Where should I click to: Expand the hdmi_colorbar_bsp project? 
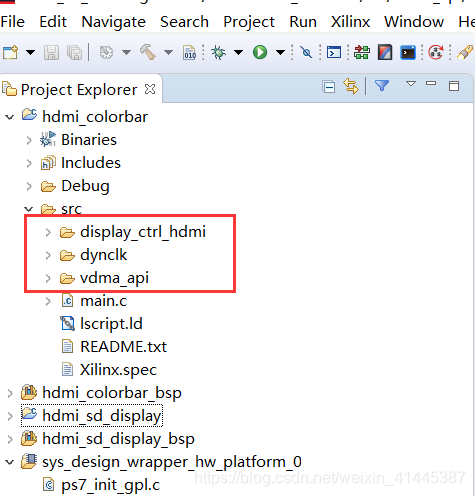point(10,393)
